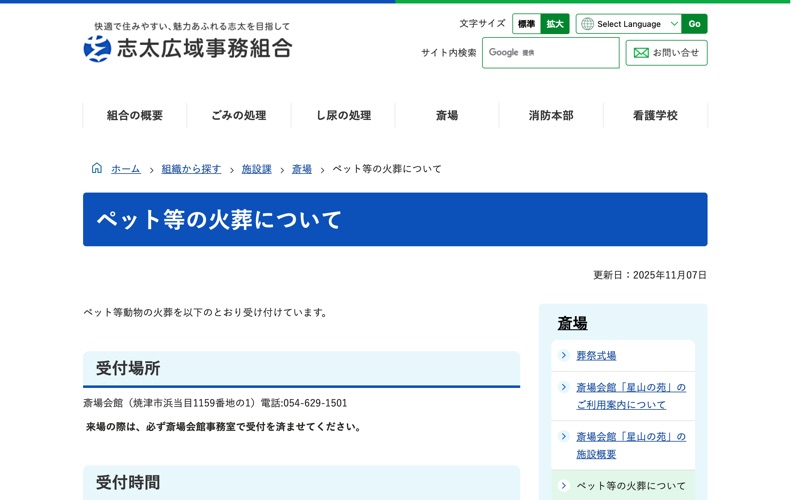Click the envelope icon on お問い合せ button

pos(641,53)
